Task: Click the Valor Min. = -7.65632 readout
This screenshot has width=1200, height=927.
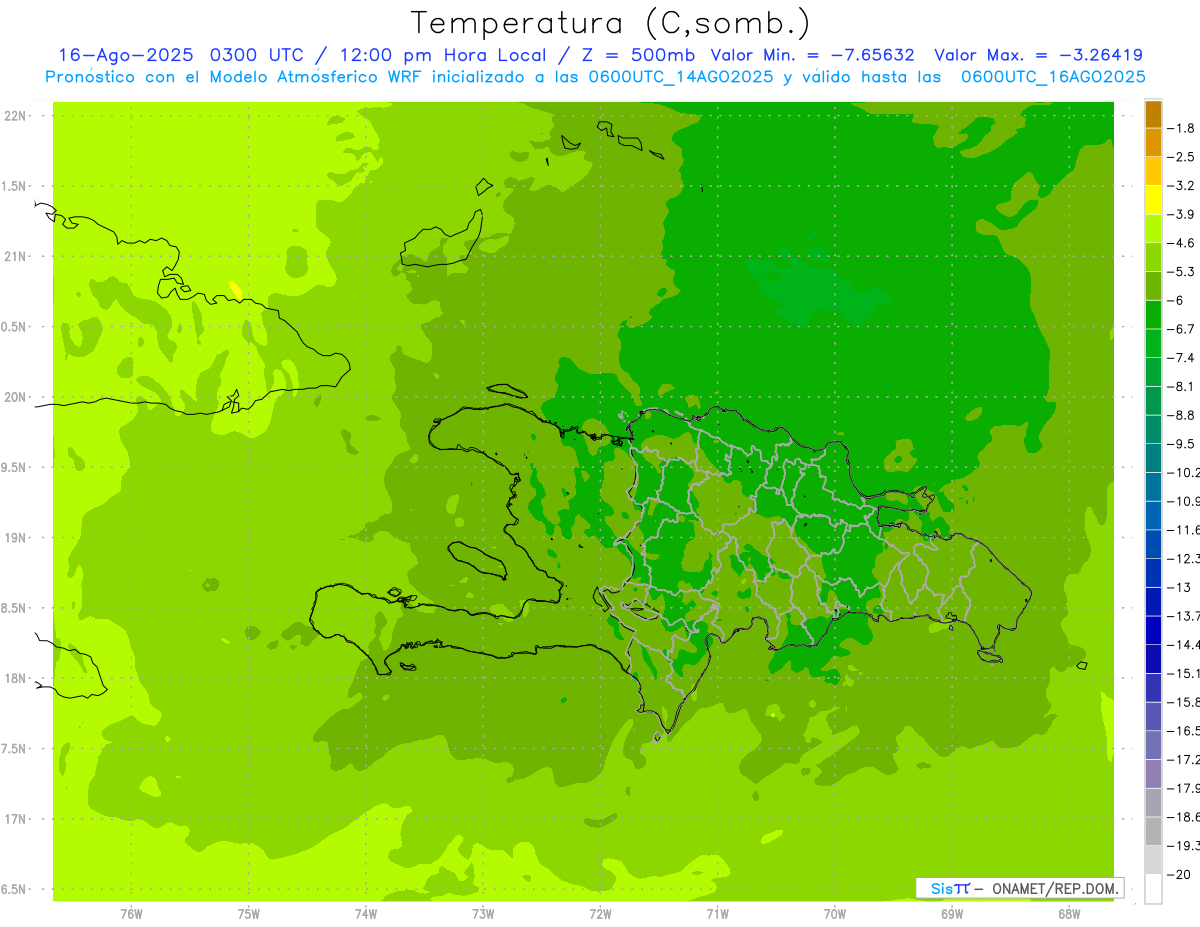Action: click(812, 55)
